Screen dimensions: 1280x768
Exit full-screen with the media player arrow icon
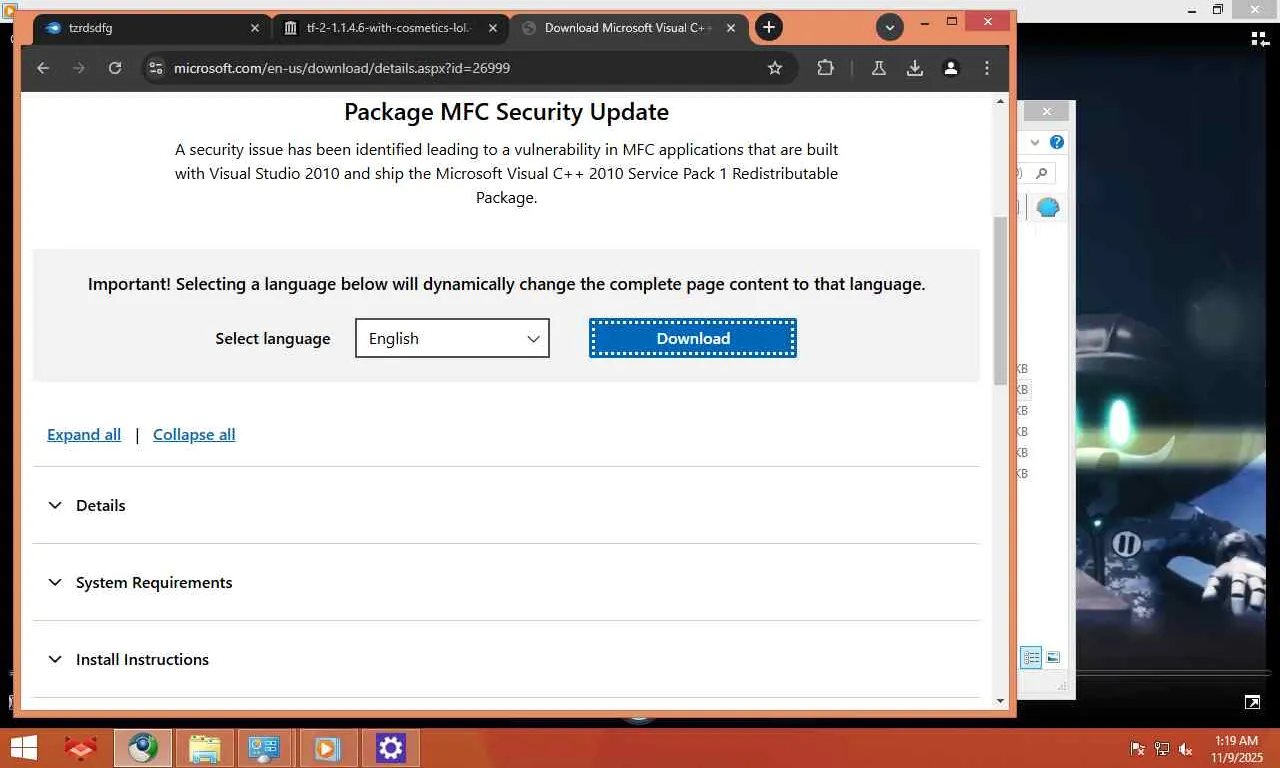click(1252, 703)
